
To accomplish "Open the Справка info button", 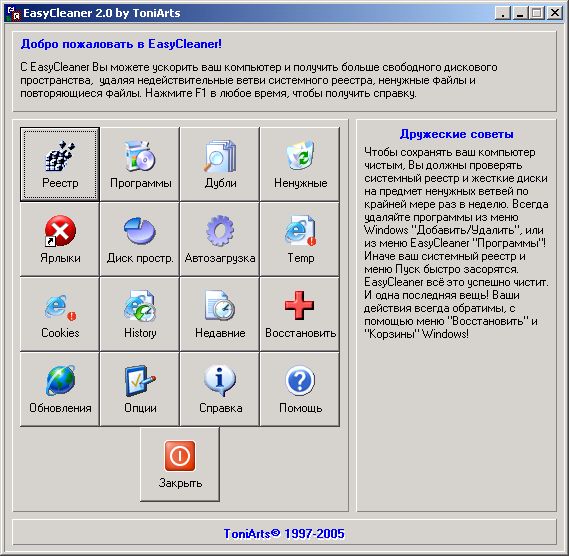I will (220, 389).
